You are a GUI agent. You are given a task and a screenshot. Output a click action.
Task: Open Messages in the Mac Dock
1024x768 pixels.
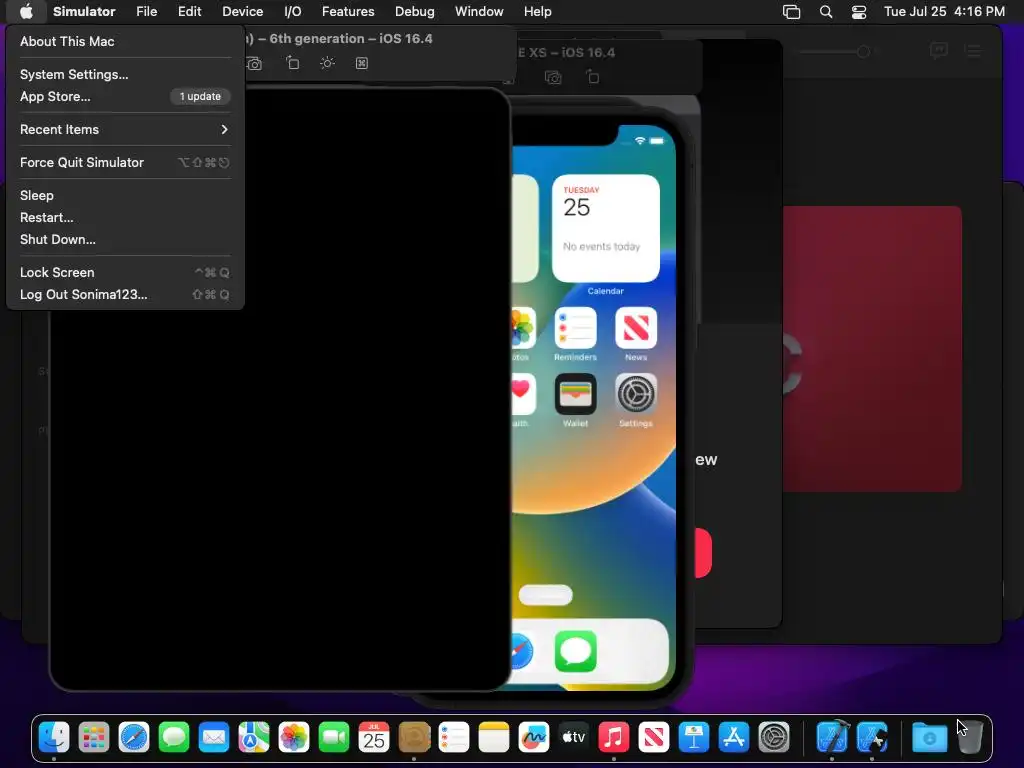point(174,738)
